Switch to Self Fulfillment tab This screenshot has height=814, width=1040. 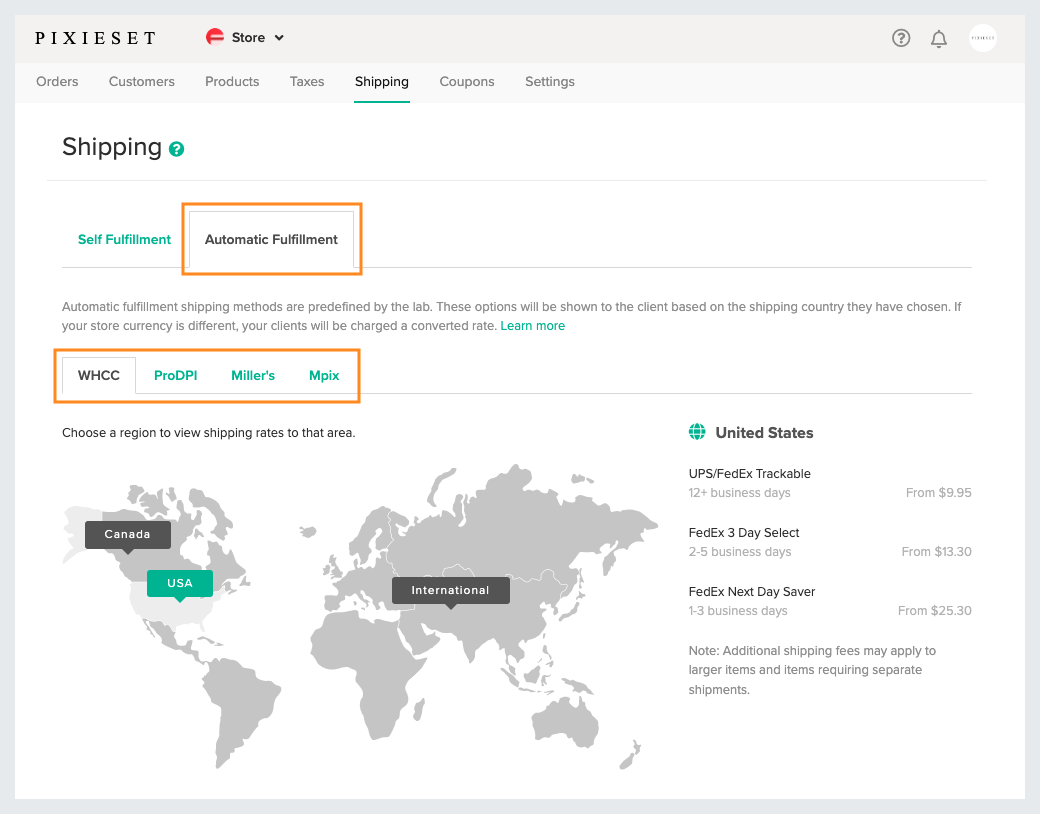pyautogui.click(x=125, y=239)
